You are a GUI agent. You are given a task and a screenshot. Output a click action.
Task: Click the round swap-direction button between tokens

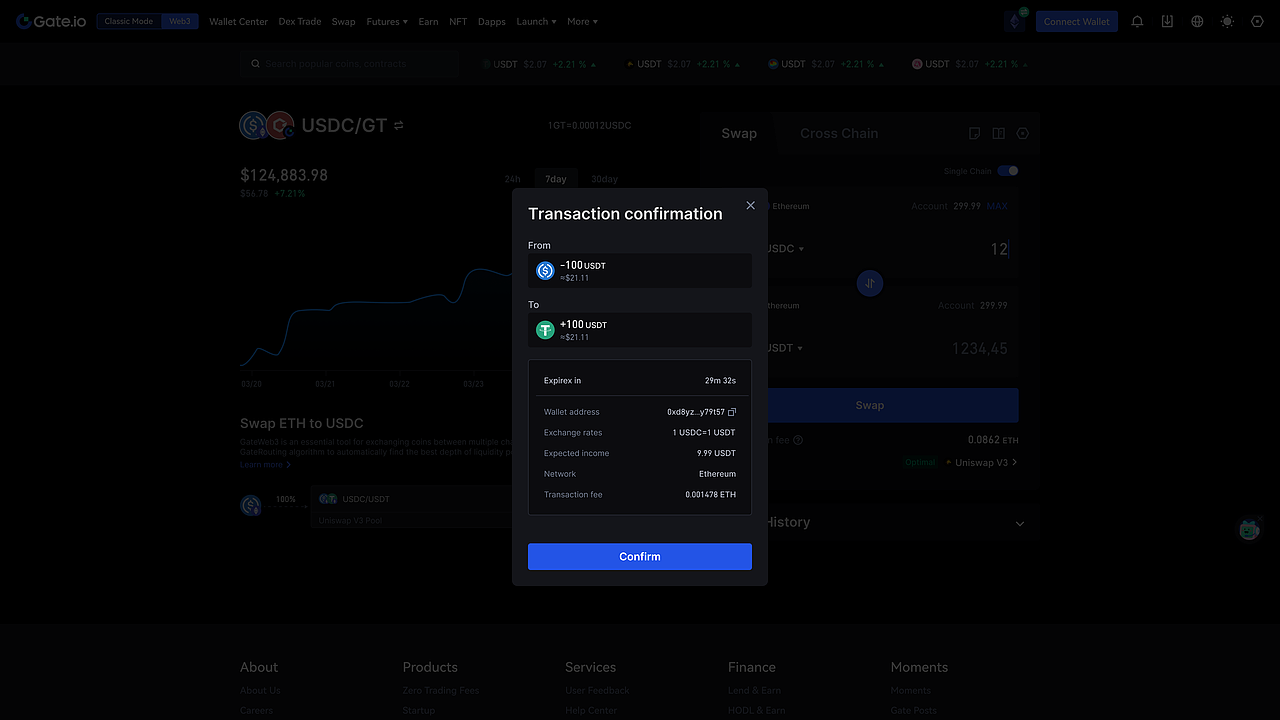pos(870,284)
